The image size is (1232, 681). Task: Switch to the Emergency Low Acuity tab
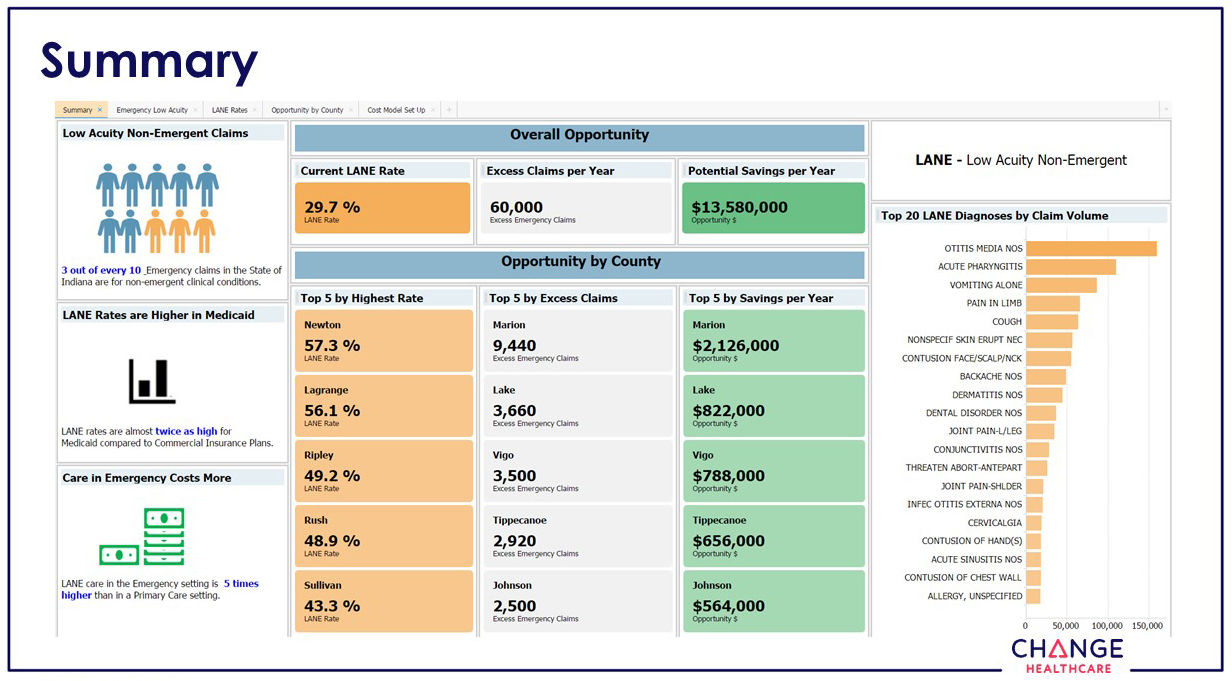tap(151, 110)
